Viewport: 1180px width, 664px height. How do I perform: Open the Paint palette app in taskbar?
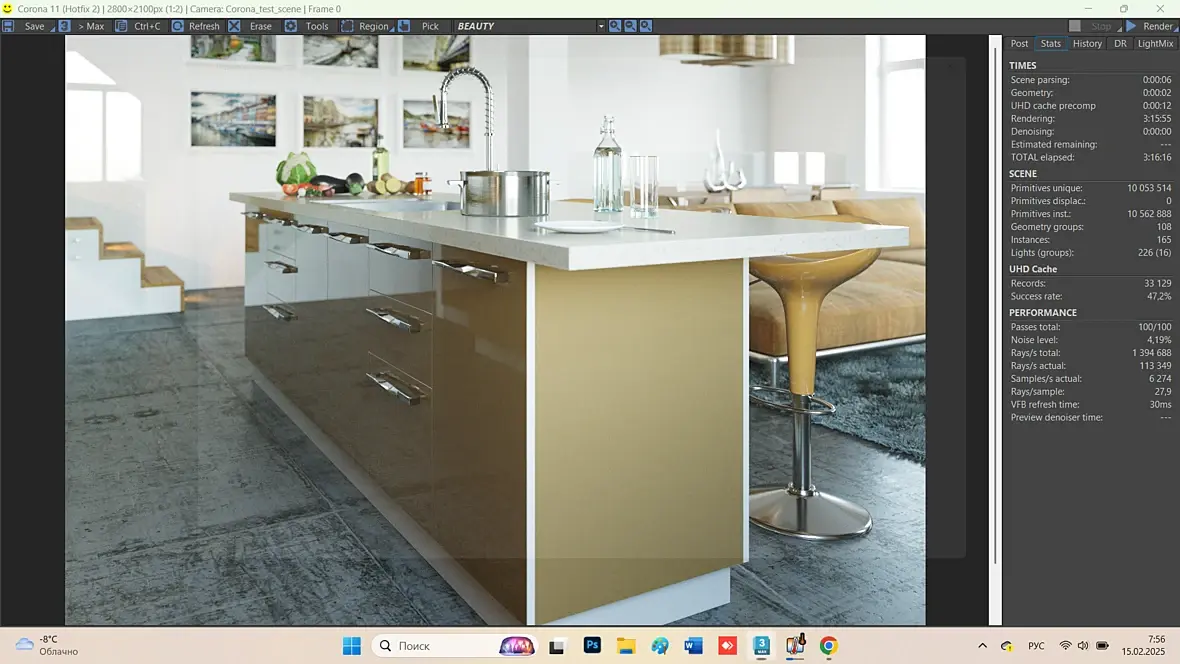click(660, 646)
